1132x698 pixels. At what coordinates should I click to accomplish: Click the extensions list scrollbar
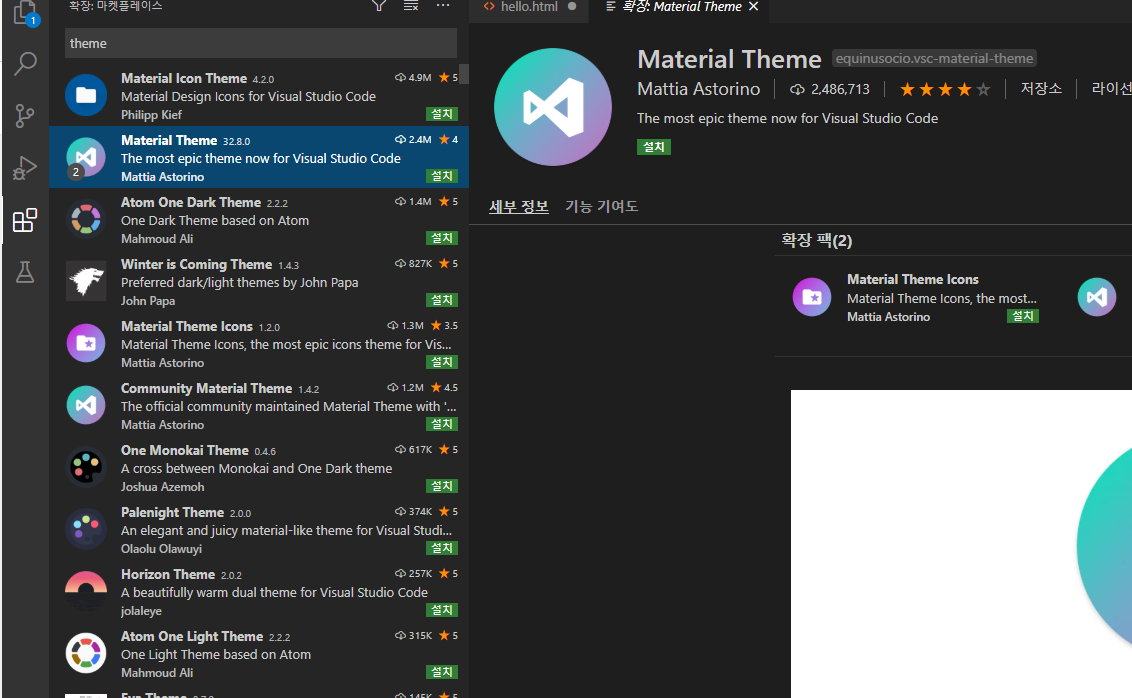[464, 74]
